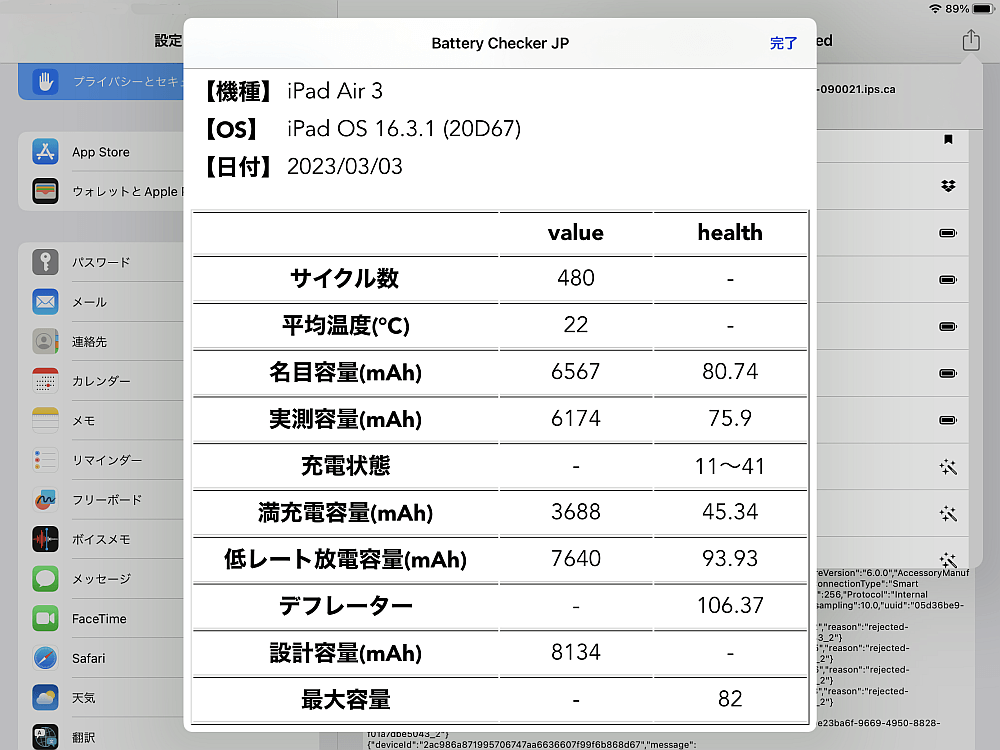Select the App Store label in settings

[x=101, y=152]
